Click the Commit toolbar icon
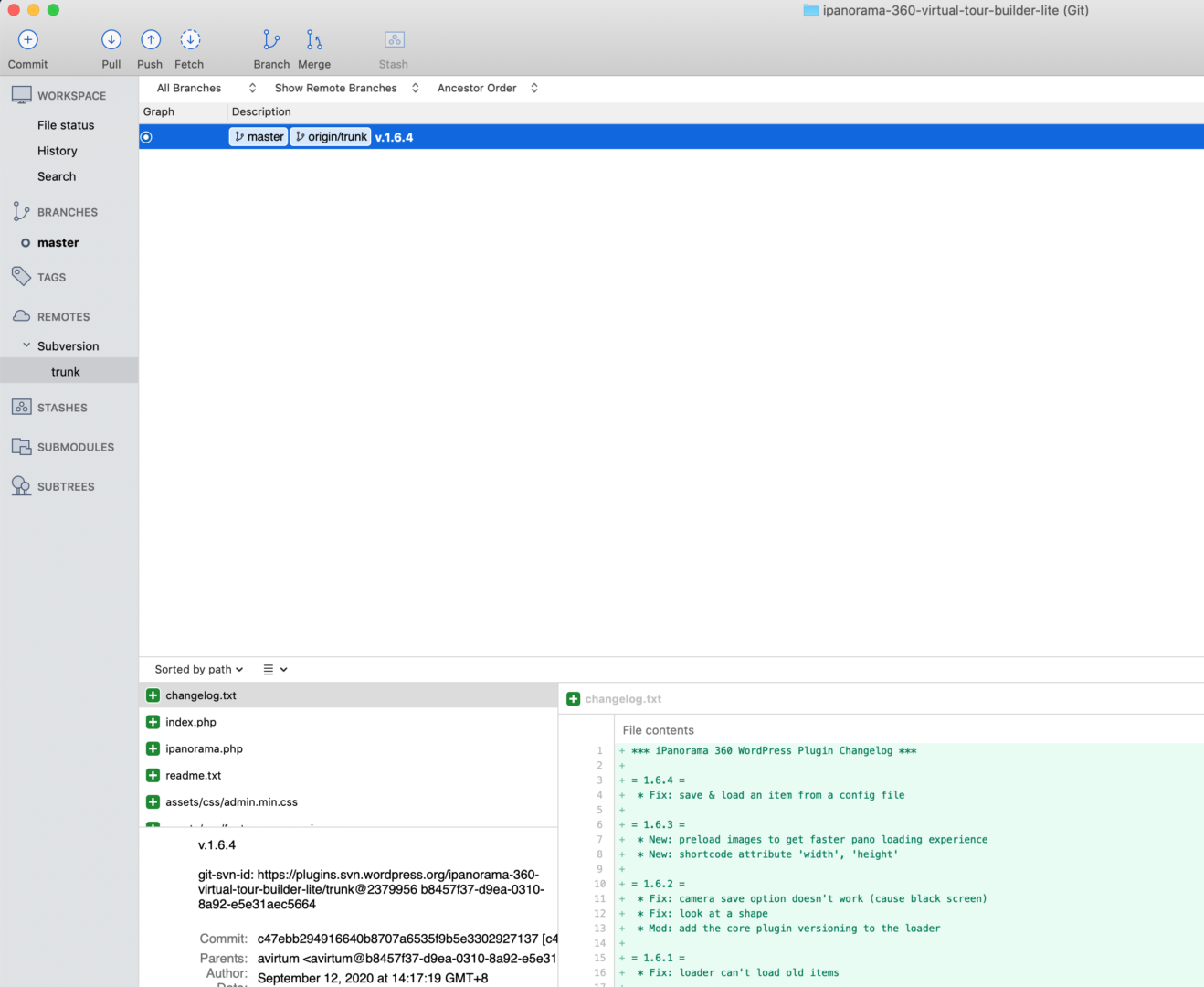Image resolution: width=1204 pixels, height=987 pixels. (28, 39)
